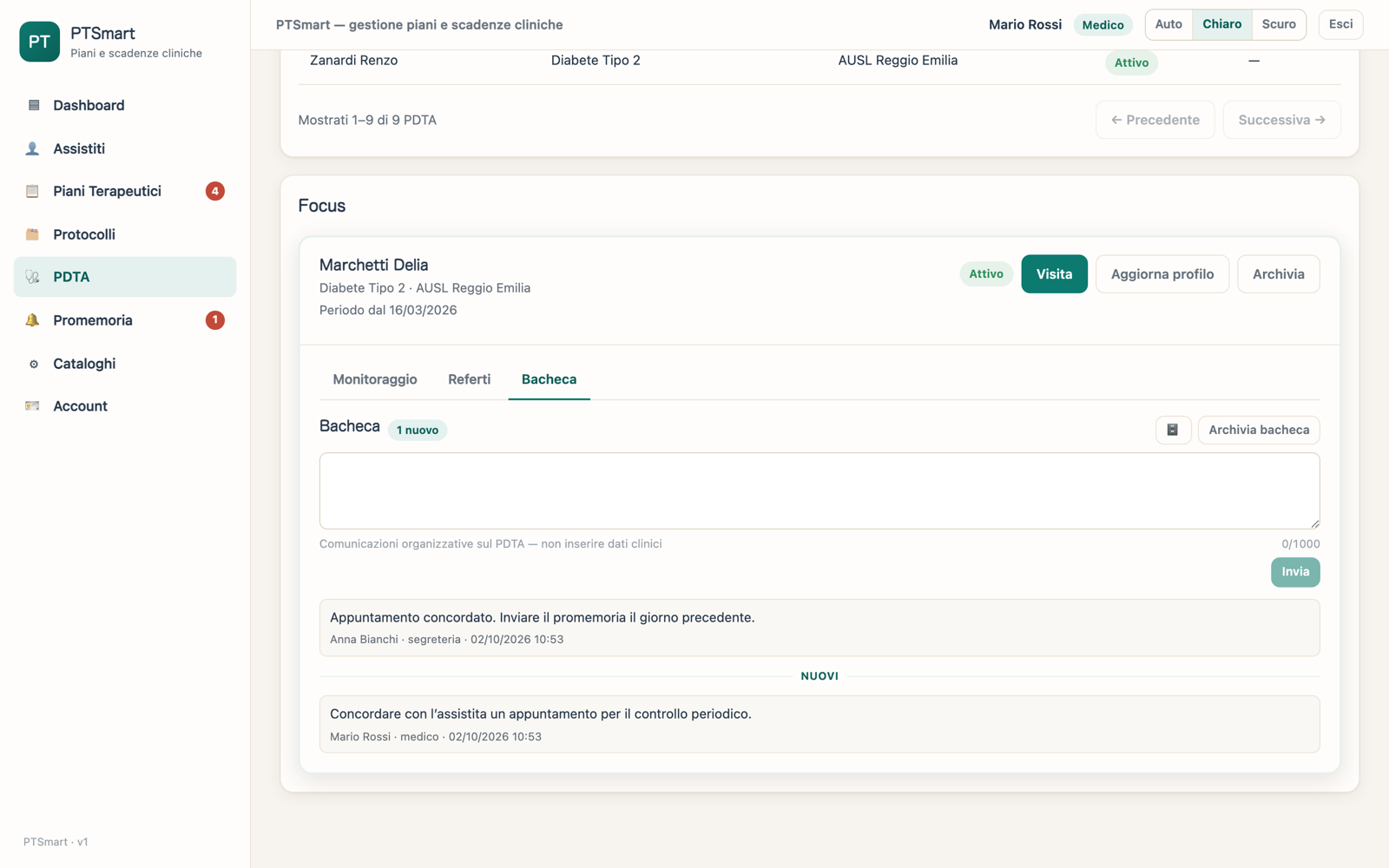1389x868 pixels.
Task: Open the Monitoraggio tab
Action: tap(375, 379)
